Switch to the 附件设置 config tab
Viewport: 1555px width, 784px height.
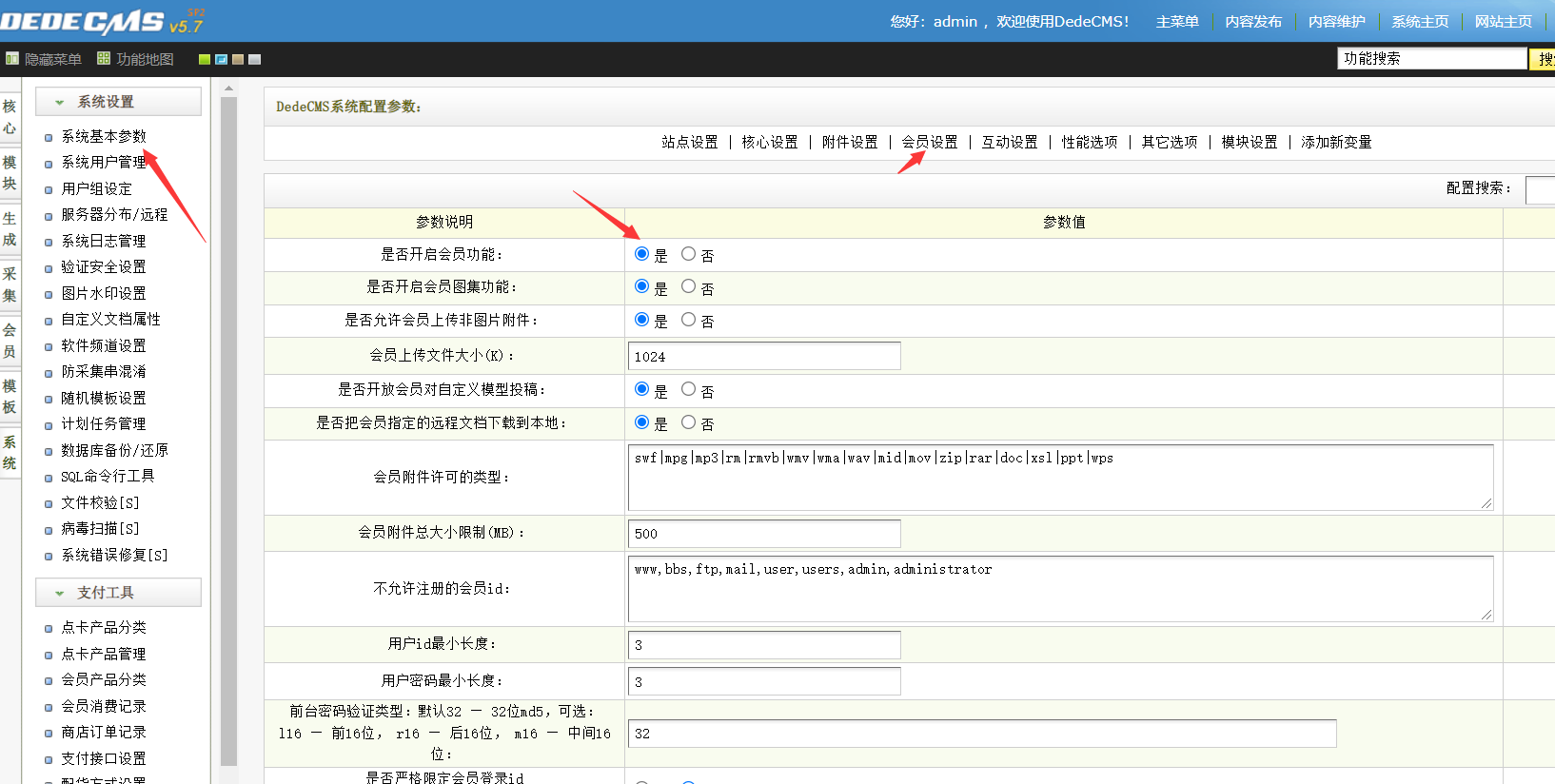850,142
